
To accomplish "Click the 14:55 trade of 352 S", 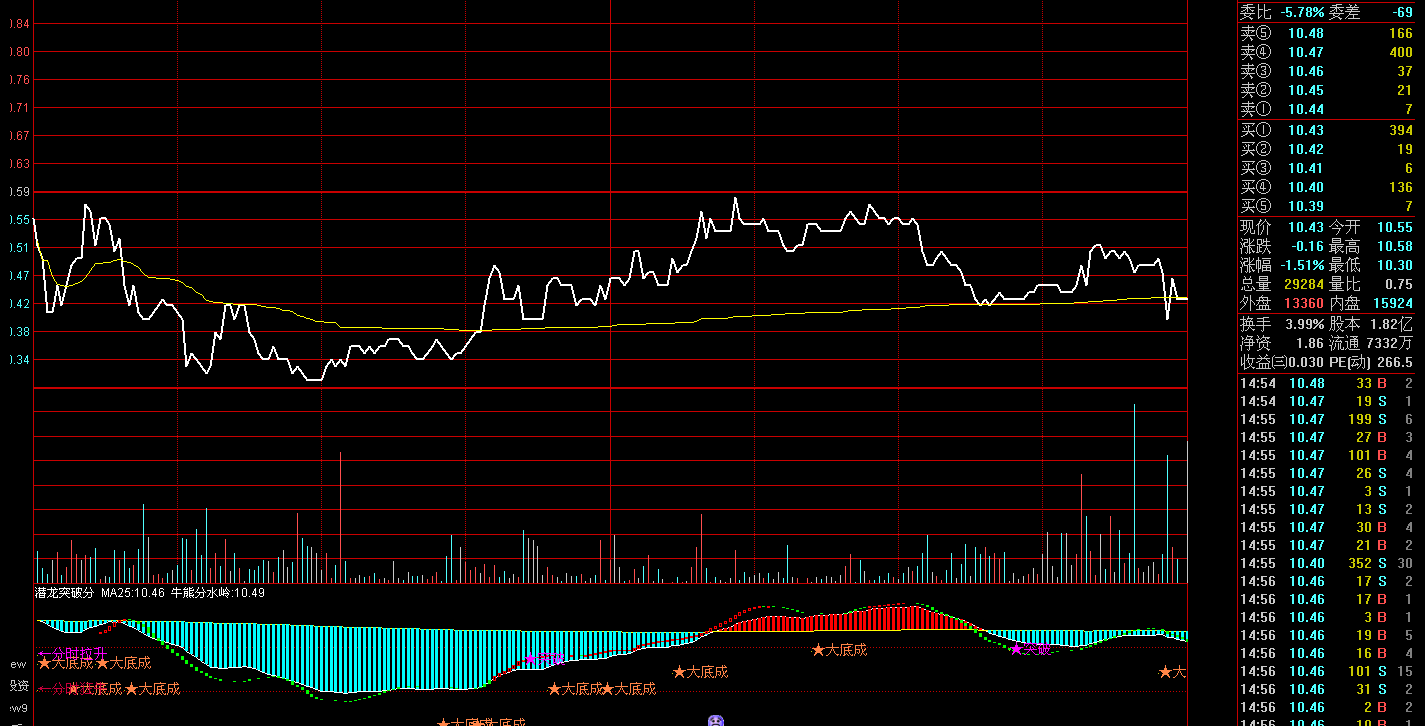I will [1326, 563].
